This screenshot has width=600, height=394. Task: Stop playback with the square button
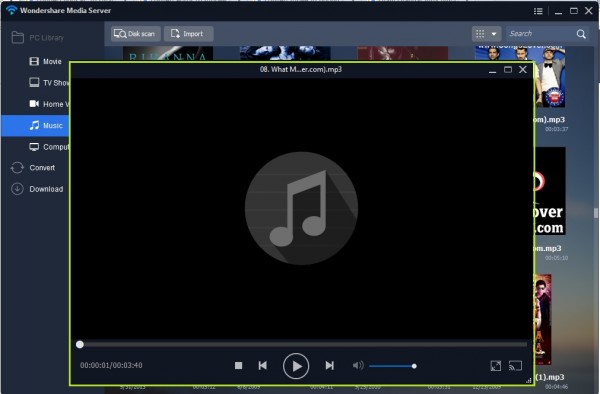[x=238, y=366]
